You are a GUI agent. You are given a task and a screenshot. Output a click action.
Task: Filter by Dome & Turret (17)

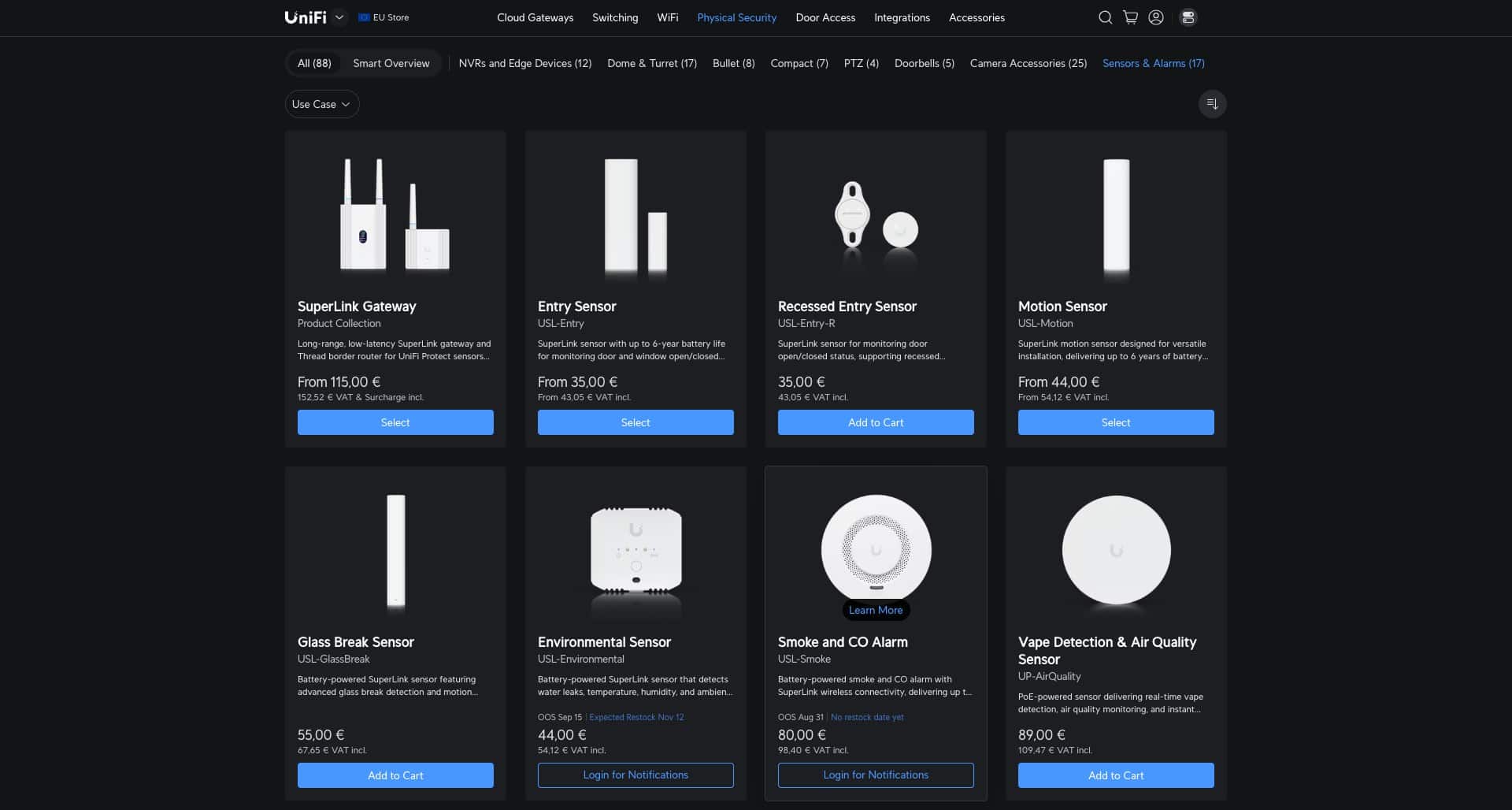tap(652, 63)
